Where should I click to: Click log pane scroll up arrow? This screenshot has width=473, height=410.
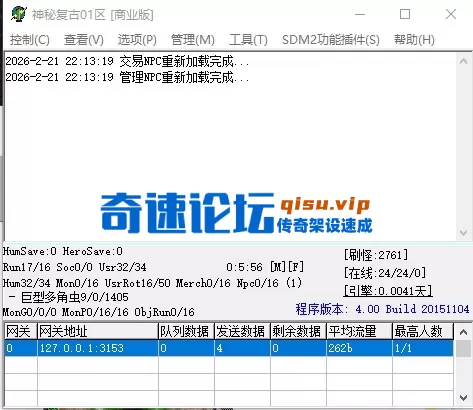click(x=463, y=61)
